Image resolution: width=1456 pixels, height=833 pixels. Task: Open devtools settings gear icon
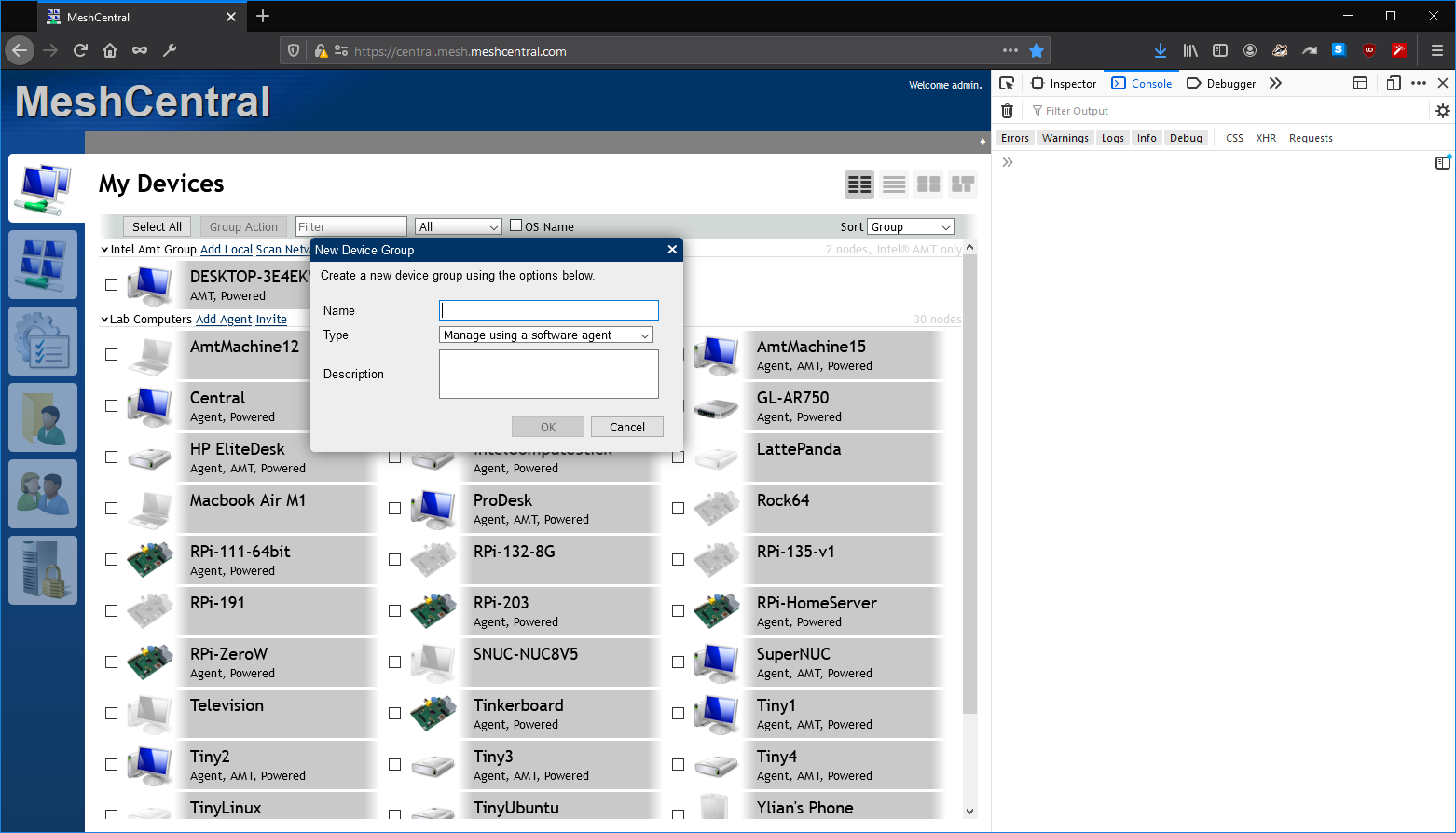(1443, 110)
